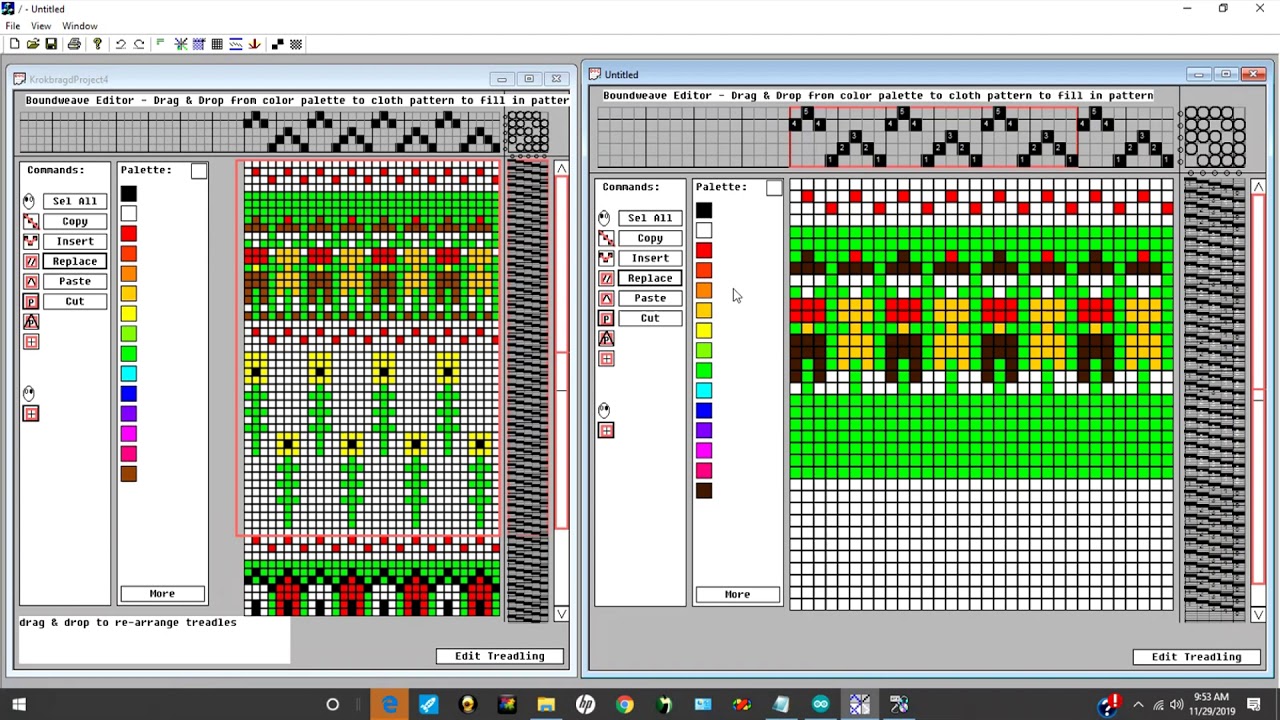
Task: Click the Paste button in the Krokbragd window
Action: [x=75, y=281]
